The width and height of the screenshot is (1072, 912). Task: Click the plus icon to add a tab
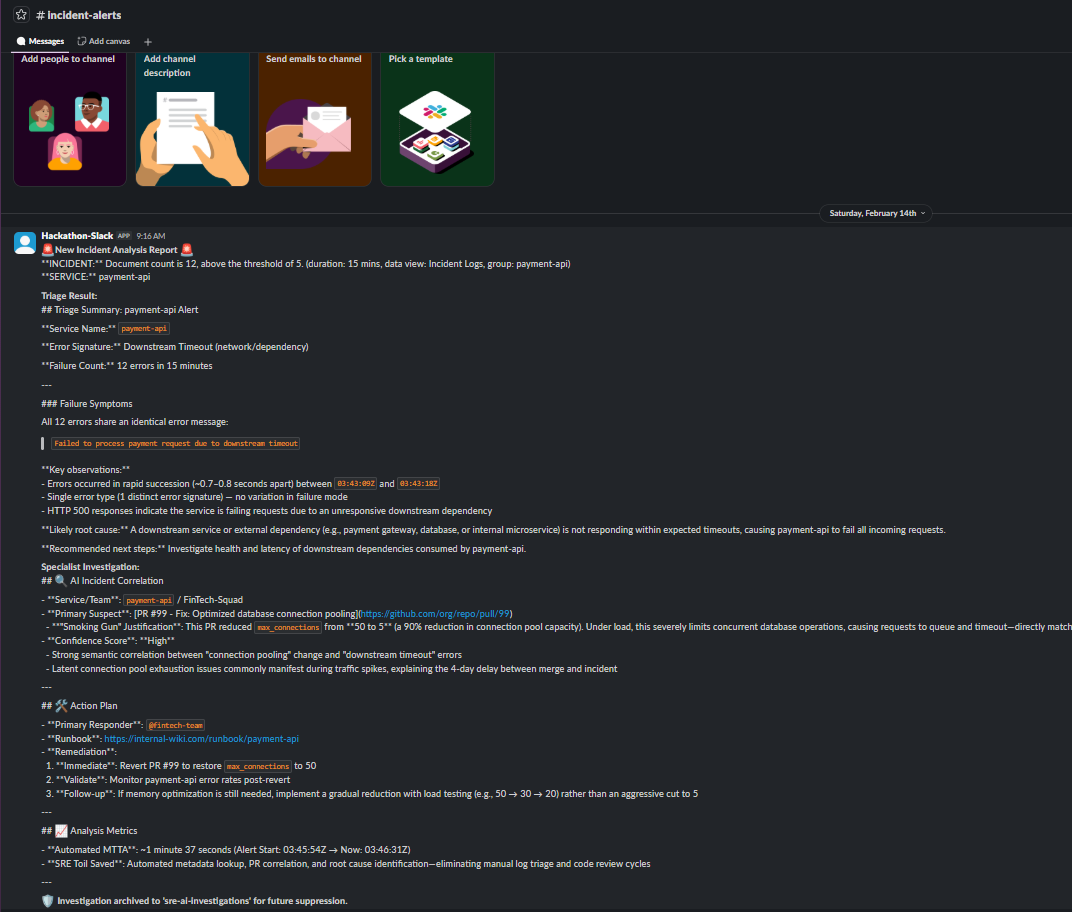pyautogui.click(x=148, y=42)
